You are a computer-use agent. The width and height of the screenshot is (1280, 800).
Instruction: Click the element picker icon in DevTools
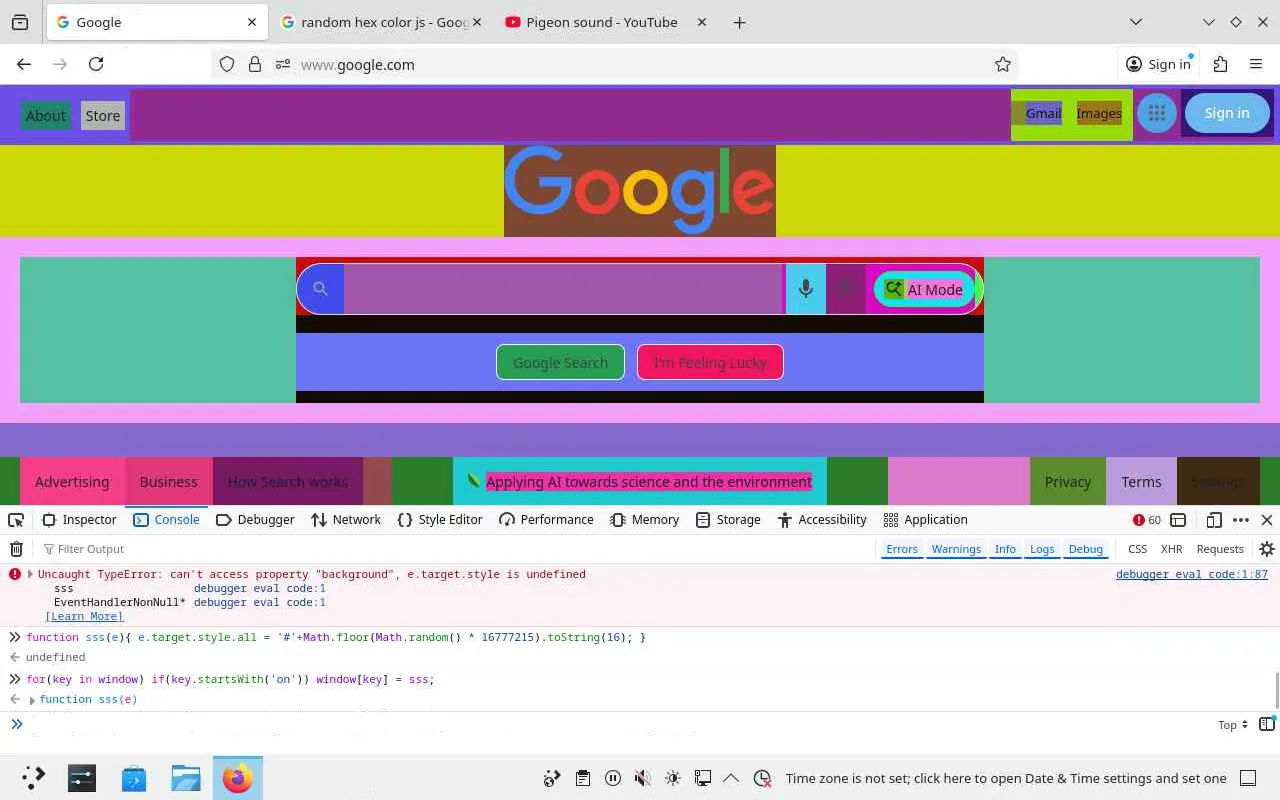click(x=16, y=520)
